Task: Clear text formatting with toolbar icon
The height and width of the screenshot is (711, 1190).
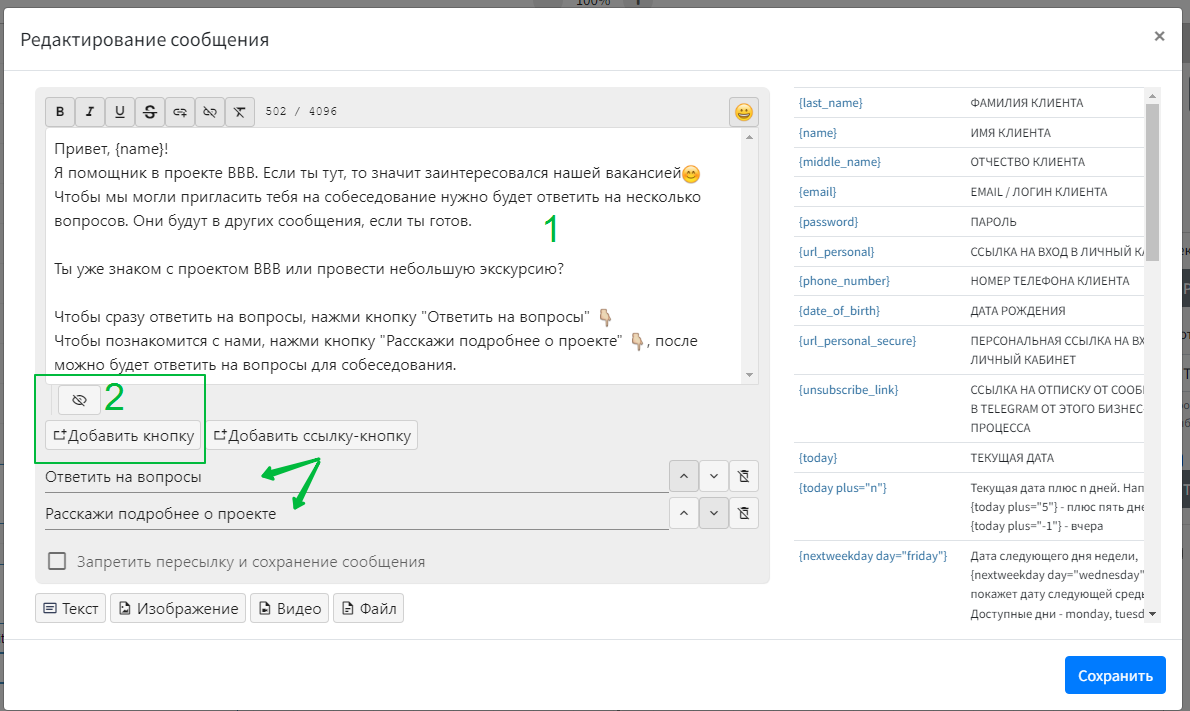Action: [x=240, y=112]
